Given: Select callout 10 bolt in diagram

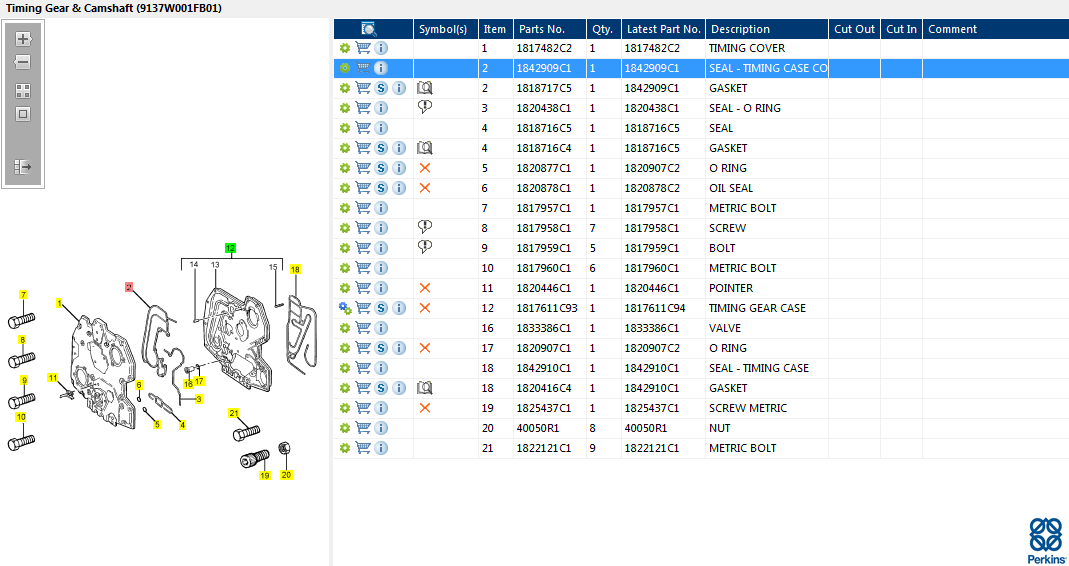Looking at the screenshot, I should (21, 417).
